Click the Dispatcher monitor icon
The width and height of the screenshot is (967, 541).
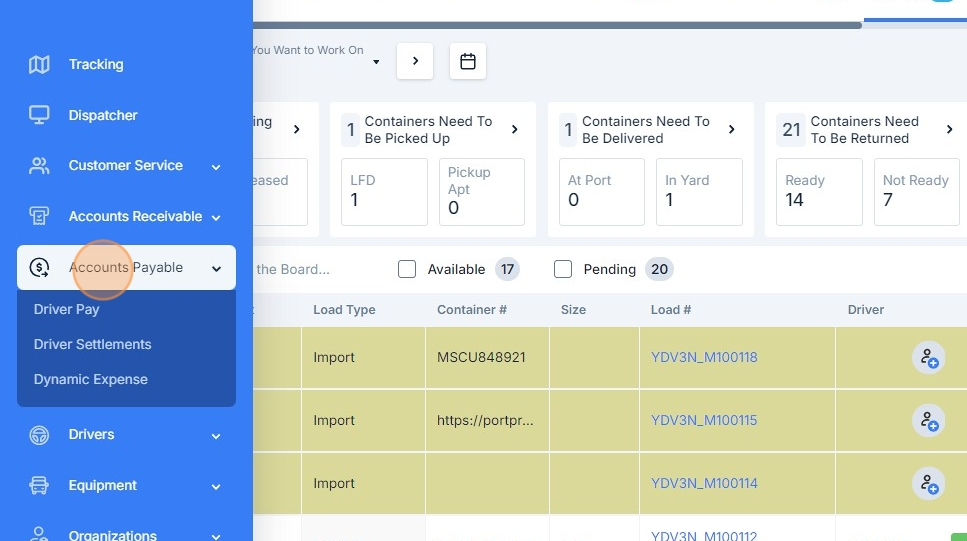coord(39,115)
